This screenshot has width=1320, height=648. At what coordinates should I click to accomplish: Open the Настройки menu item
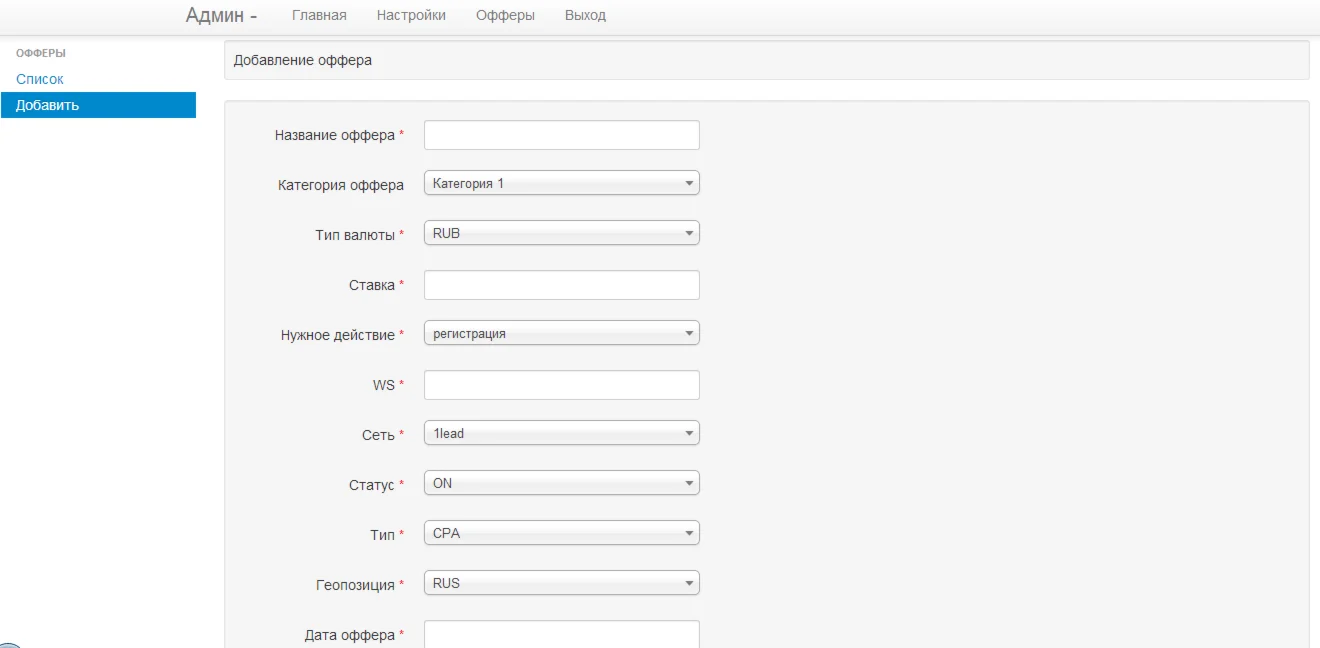coord(411,16)
